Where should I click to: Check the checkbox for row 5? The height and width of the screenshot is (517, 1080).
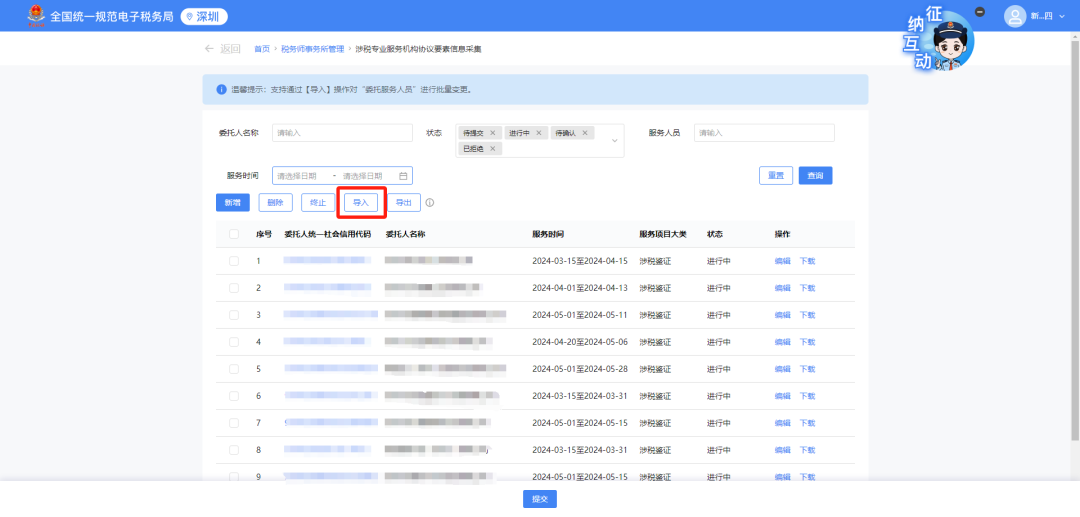(233, 369)
